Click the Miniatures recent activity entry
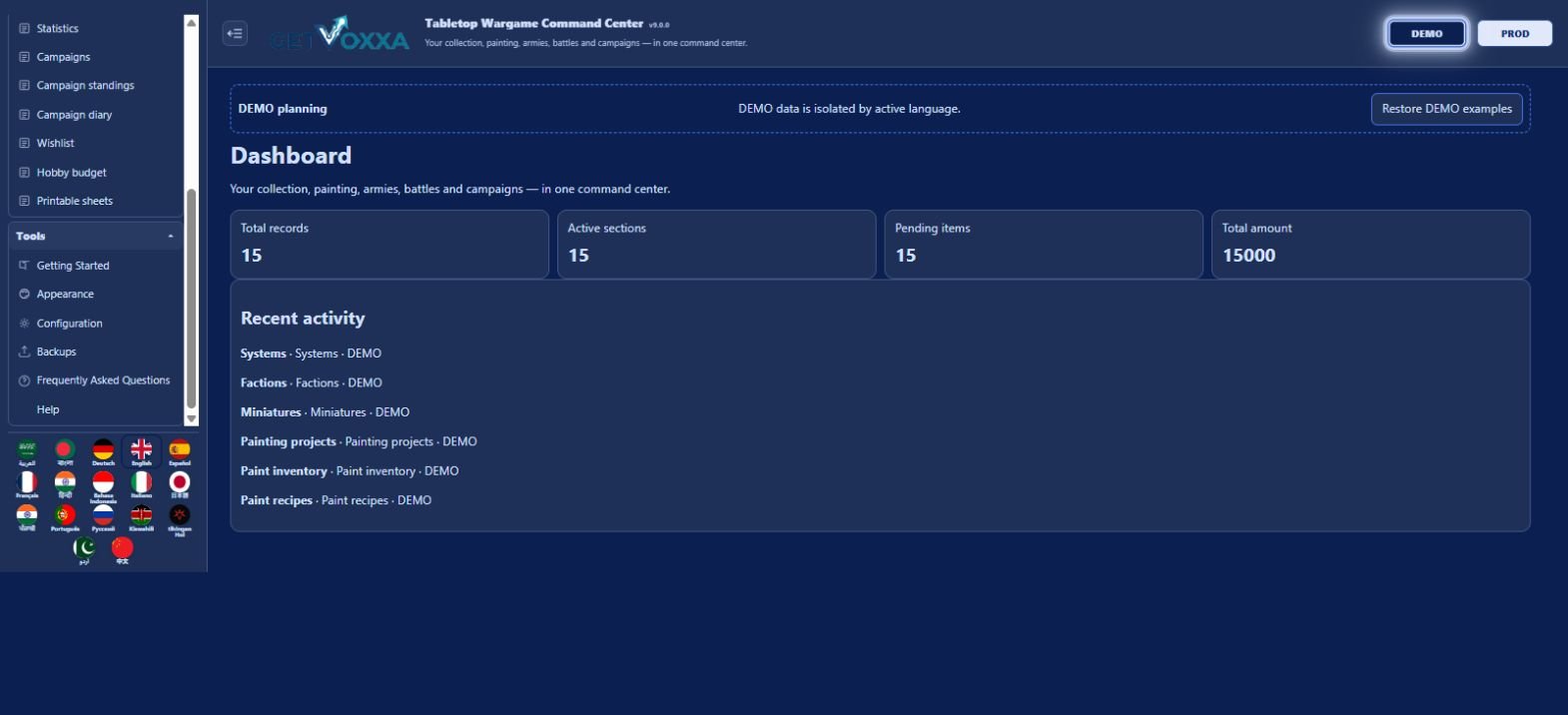This screenshot has height=715, width=1568. (325, 411)
